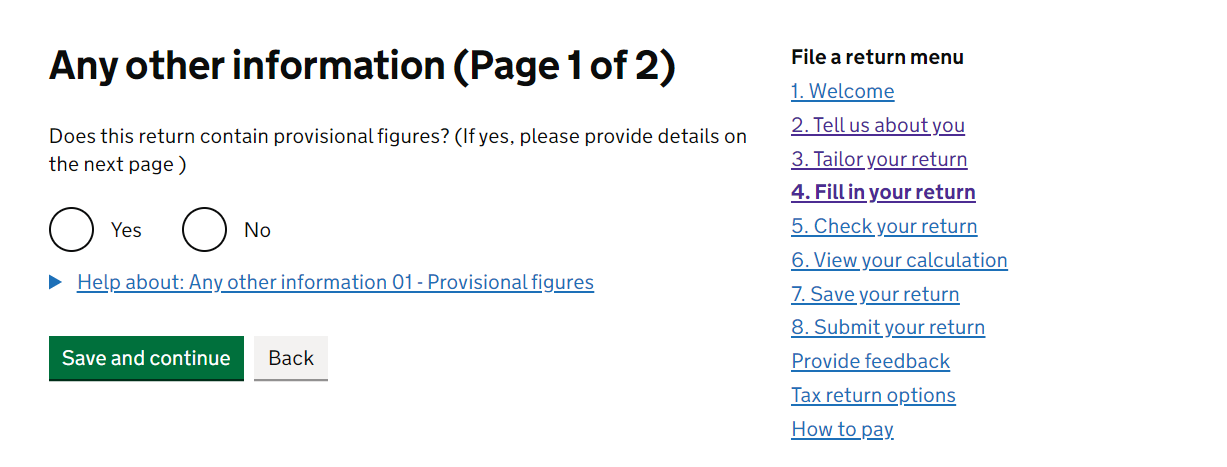This screenshot has width=1227, height=467.
Task: Expand the help disclosure triangle arrow
Action: 55,283
